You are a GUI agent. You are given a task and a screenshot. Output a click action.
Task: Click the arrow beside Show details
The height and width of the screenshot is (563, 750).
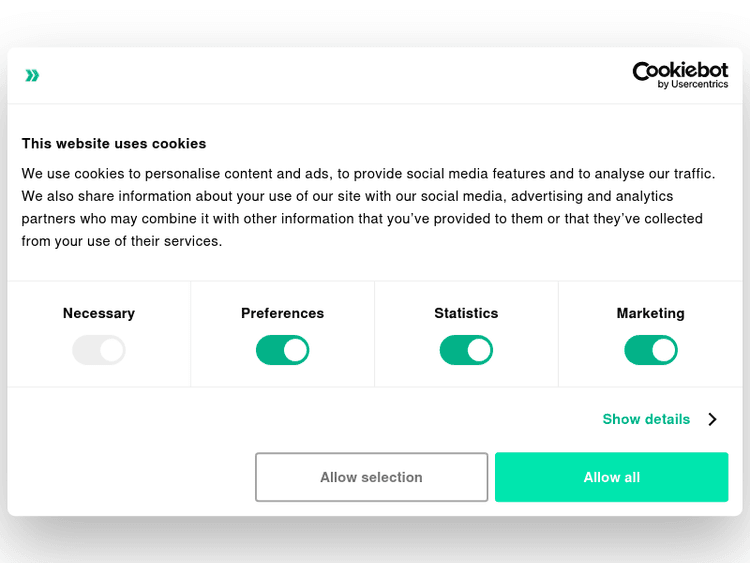pos(712,419)
